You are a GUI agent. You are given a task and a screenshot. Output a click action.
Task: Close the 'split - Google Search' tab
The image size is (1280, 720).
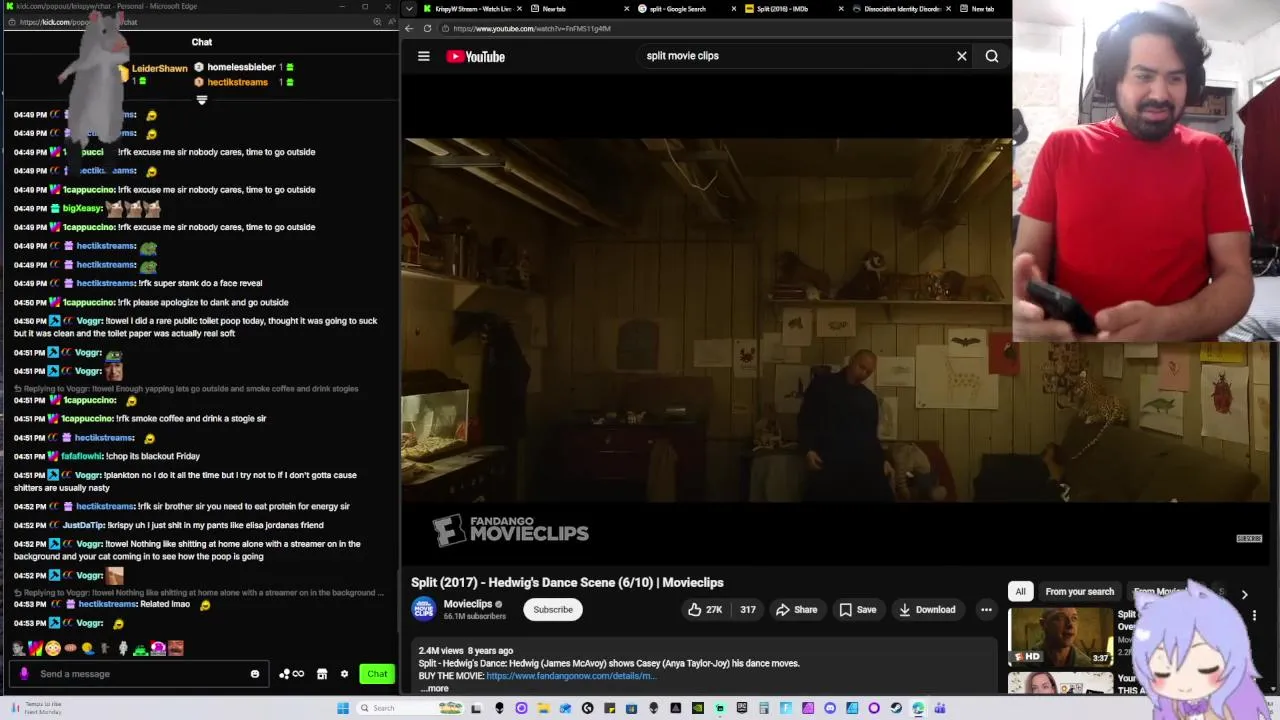pyautogui.click(x=734, y=8)
